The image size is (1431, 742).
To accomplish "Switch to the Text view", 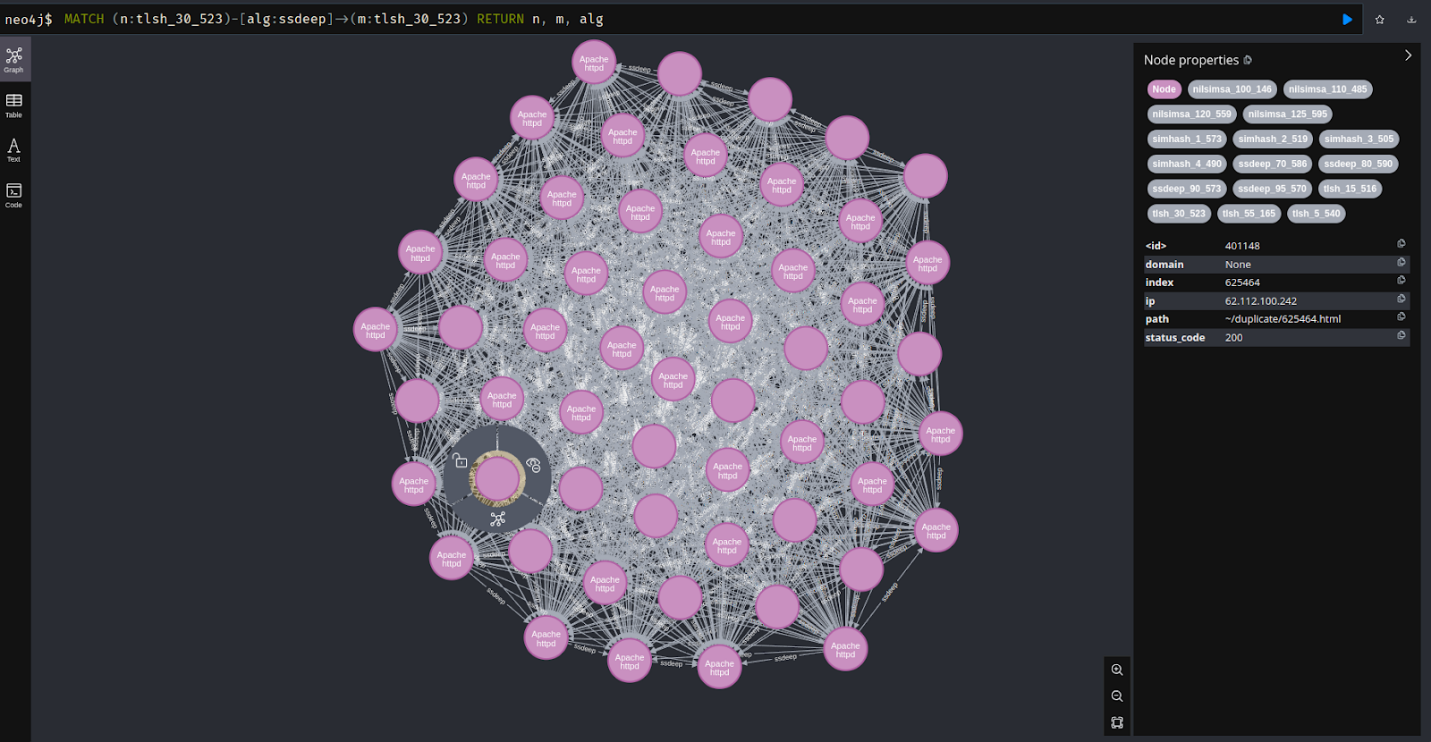I will click(14, 150).
